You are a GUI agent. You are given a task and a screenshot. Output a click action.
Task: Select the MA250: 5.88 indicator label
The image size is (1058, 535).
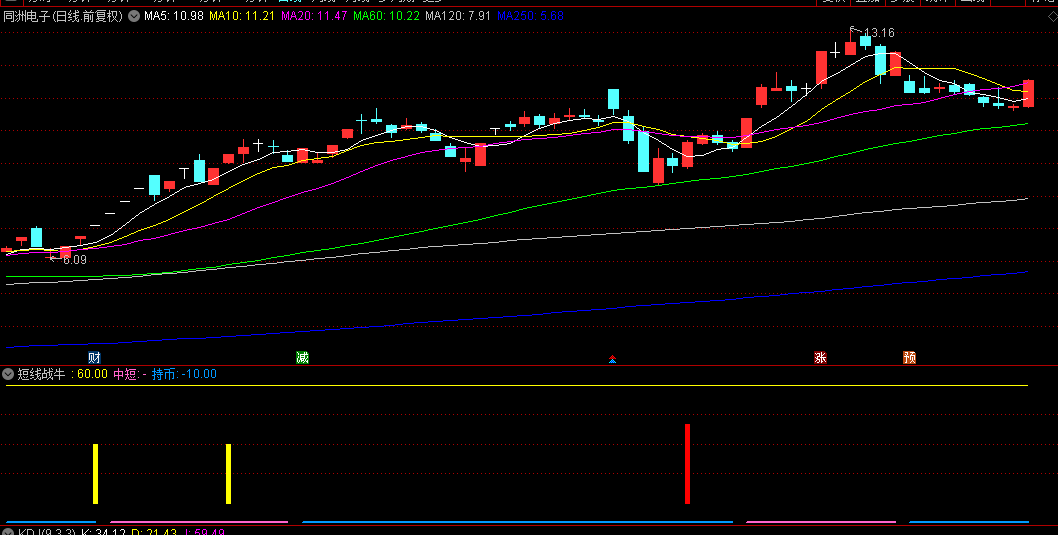click(x=530, y=16)
